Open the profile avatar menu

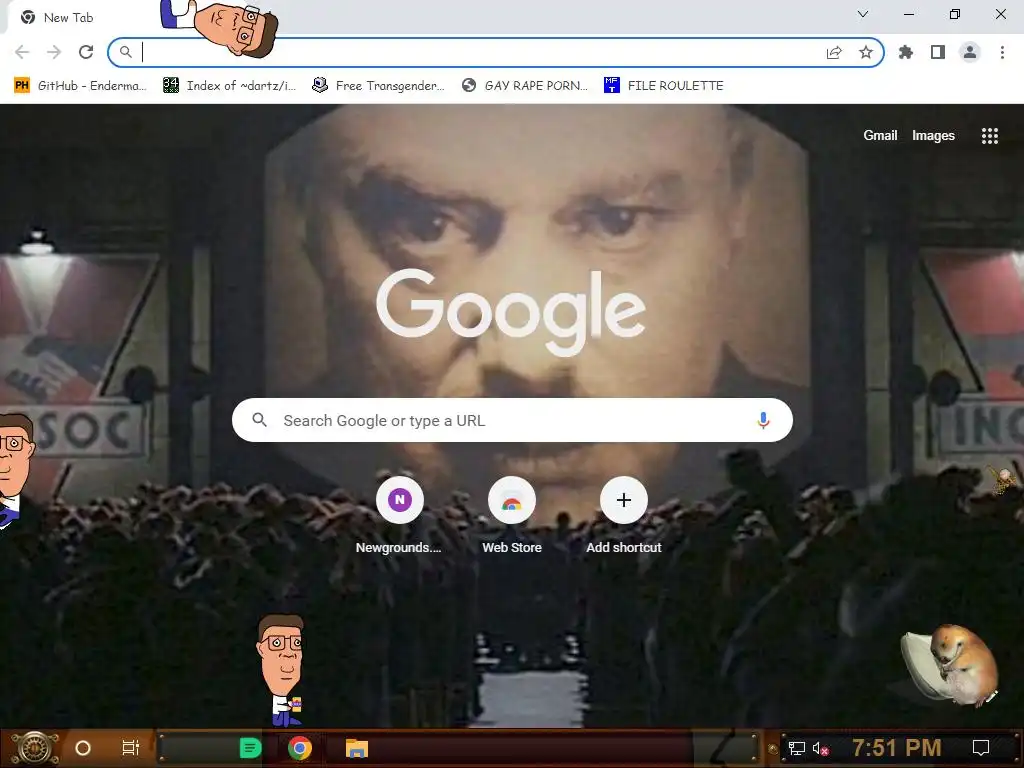(x=970, y=52)
